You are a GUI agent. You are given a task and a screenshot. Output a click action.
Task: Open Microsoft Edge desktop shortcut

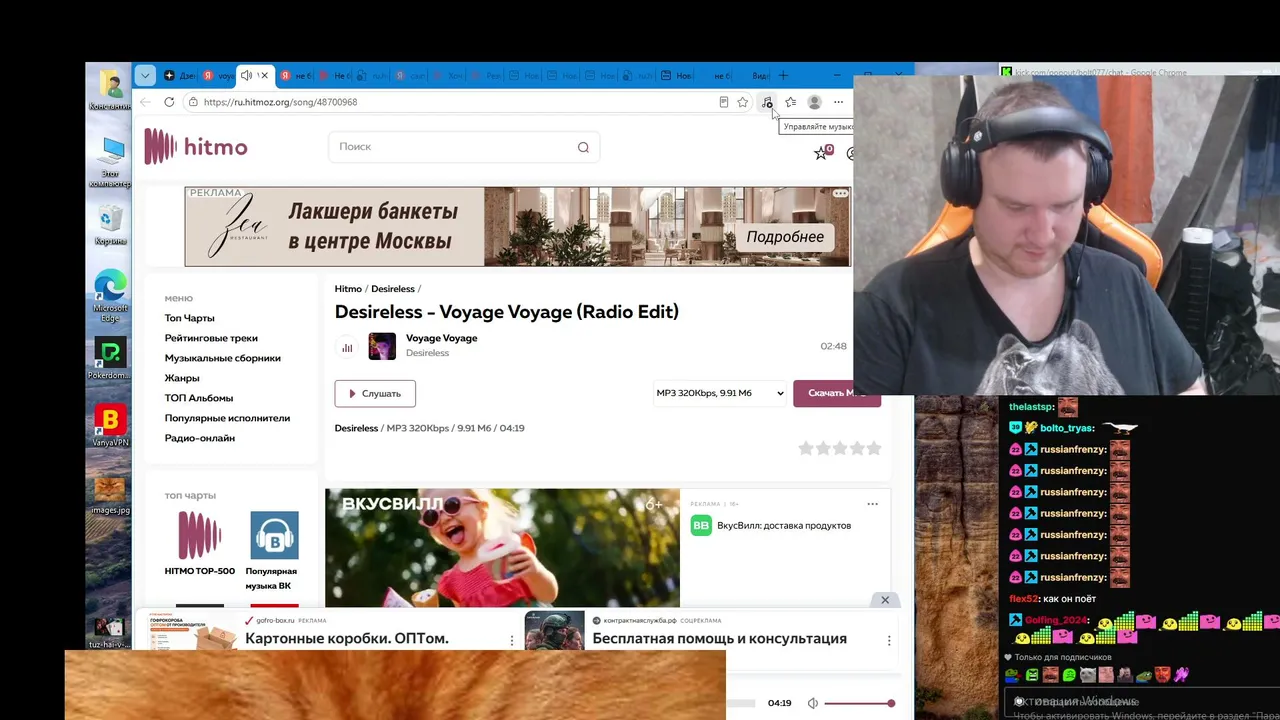[x=110, y=295]
